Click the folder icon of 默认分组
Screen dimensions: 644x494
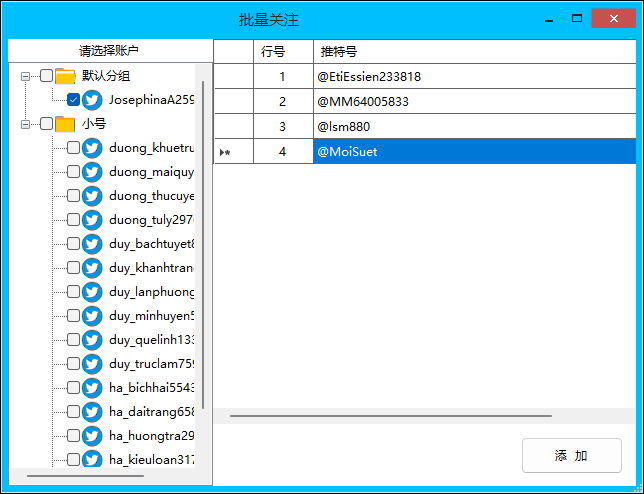coord(66,76)
